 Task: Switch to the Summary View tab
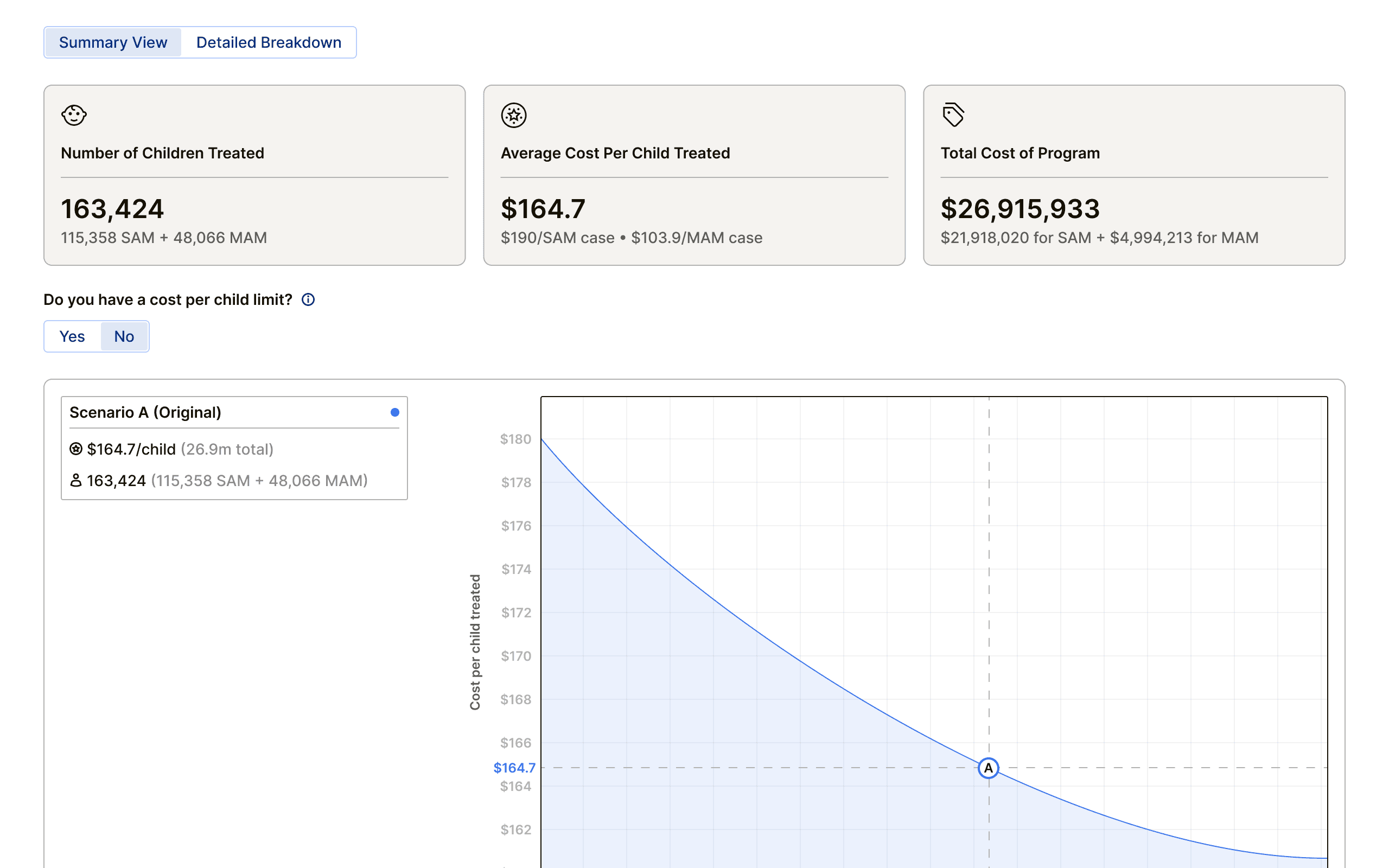(113, 42)
